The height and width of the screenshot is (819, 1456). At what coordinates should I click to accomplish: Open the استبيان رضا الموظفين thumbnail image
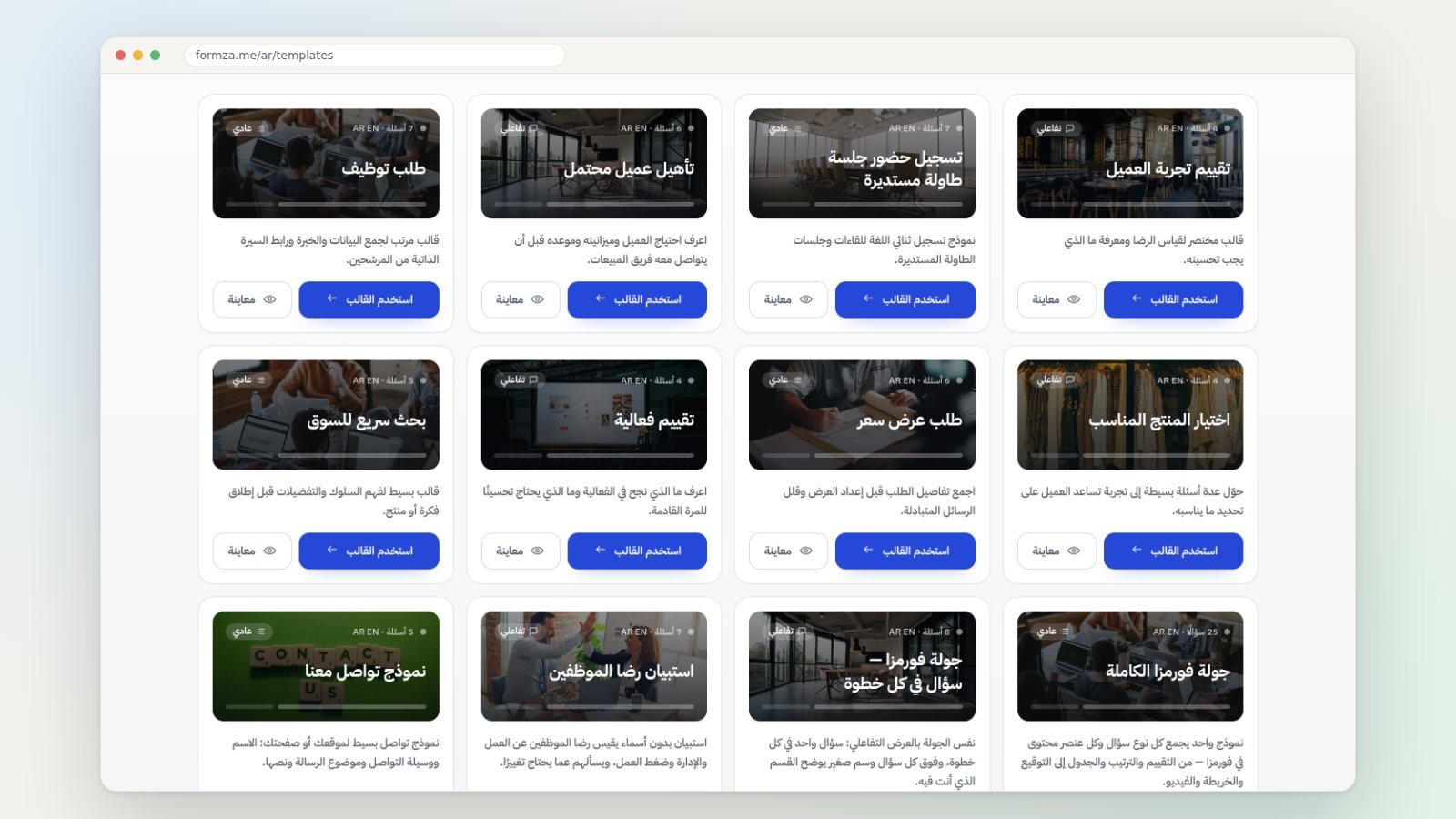click(x=594, y=666)
